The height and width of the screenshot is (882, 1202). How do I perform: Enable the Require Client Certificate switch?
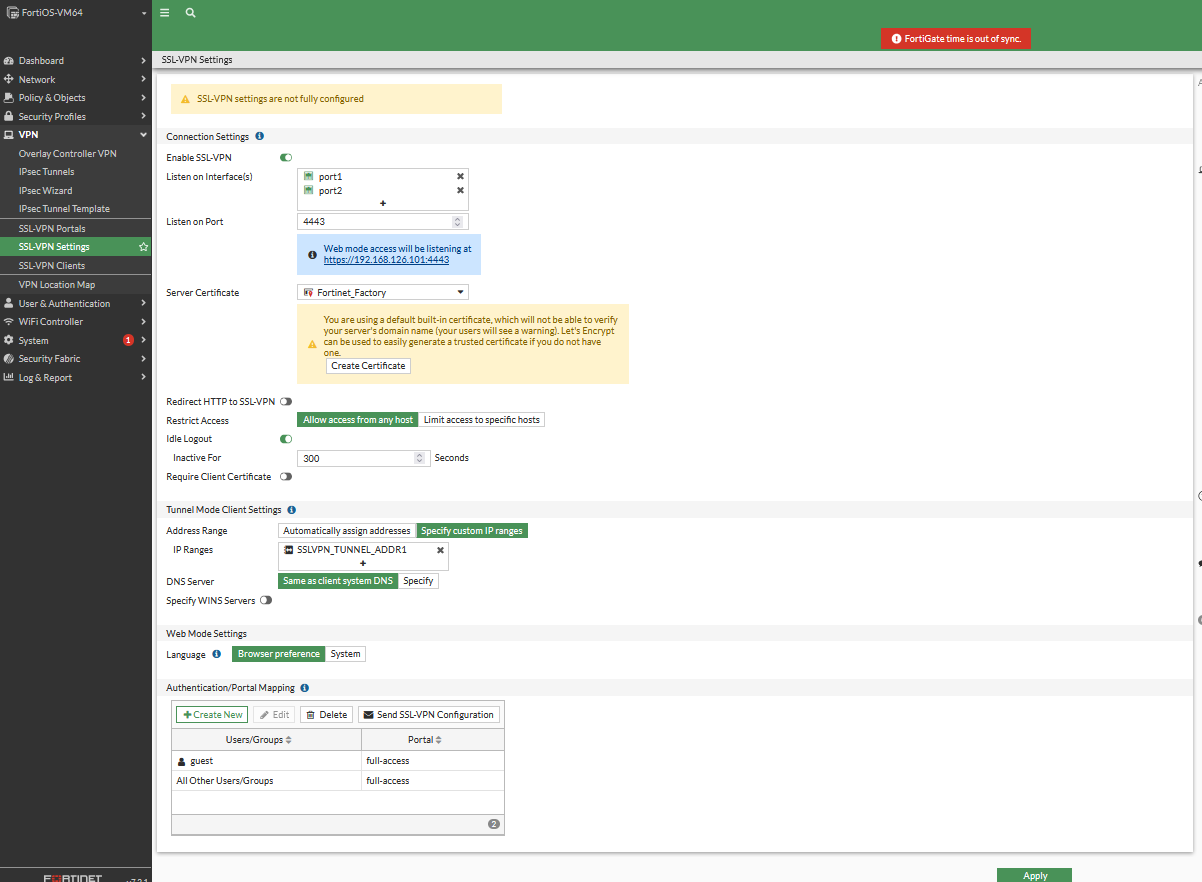click(286, 477)
